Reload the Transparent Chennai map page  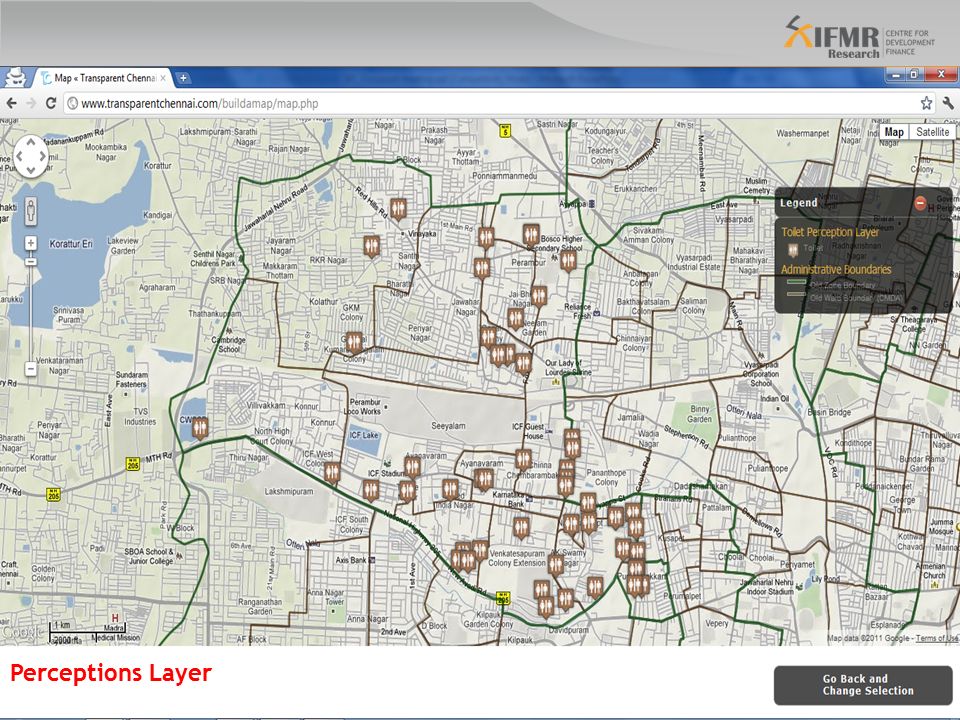pos(51,103)
